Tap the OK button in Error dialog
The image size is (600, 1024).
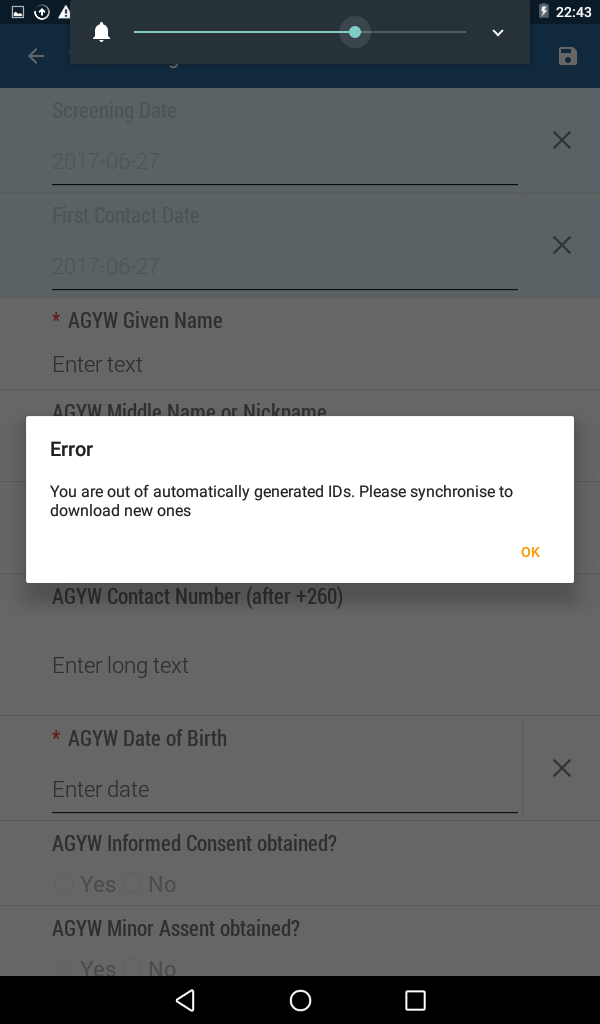[530, 552]
